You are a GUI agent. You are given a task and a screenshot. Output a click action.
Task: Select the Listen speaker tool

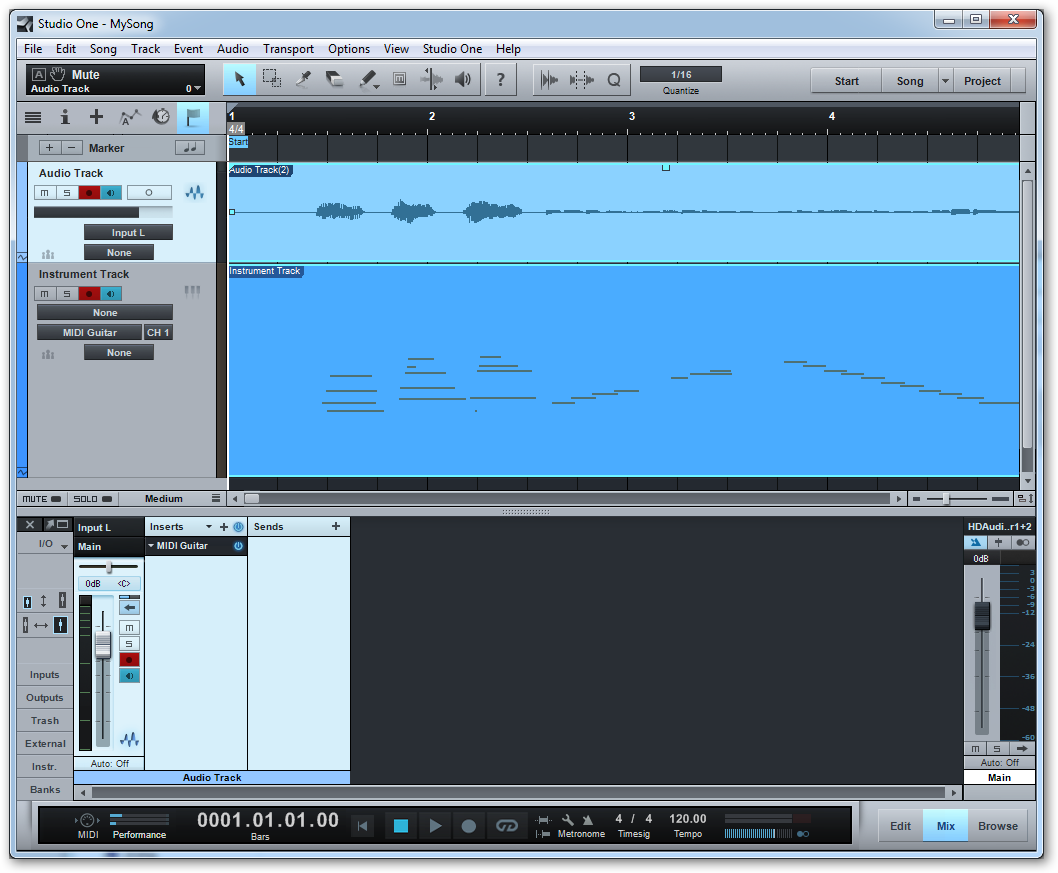tap(463, 80)
